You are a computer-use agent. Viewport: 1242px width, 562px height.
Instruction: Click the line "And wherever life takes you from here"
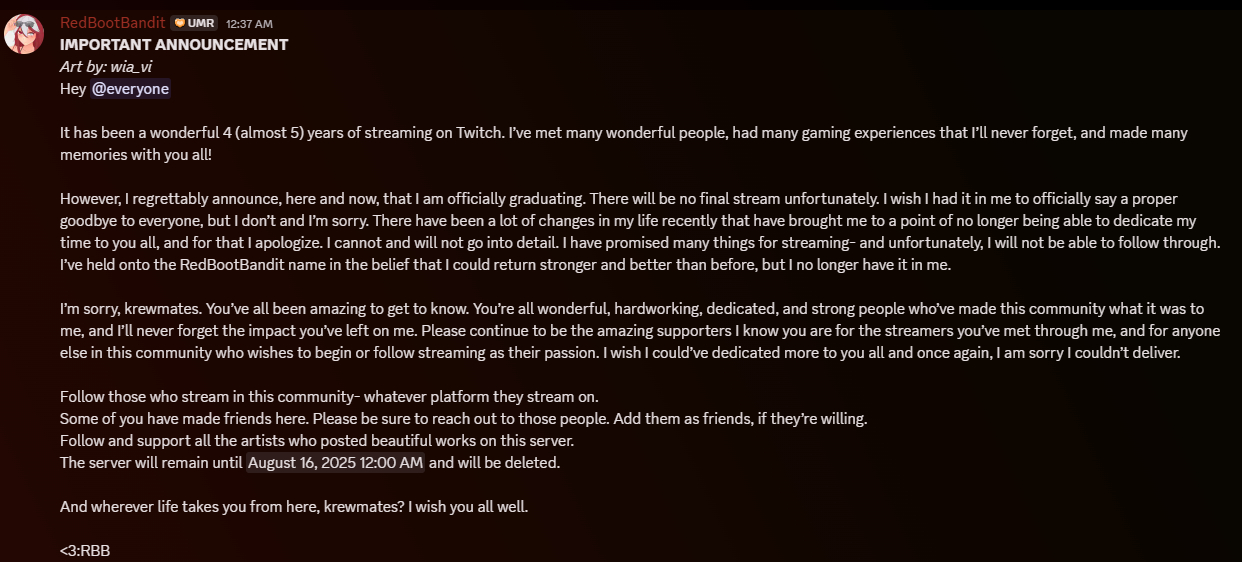[x=294, y=507]
